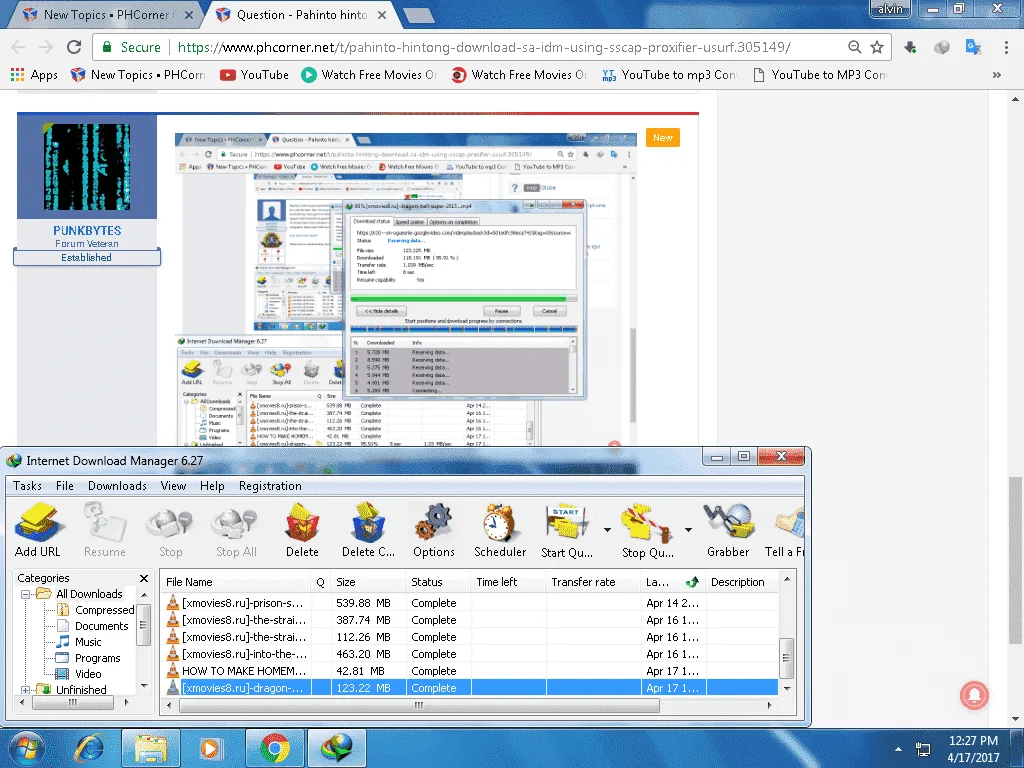Open the Downloads menu
Image resolution: width=1024 pixels, height=768 pixels.
(x=118, y=486)
